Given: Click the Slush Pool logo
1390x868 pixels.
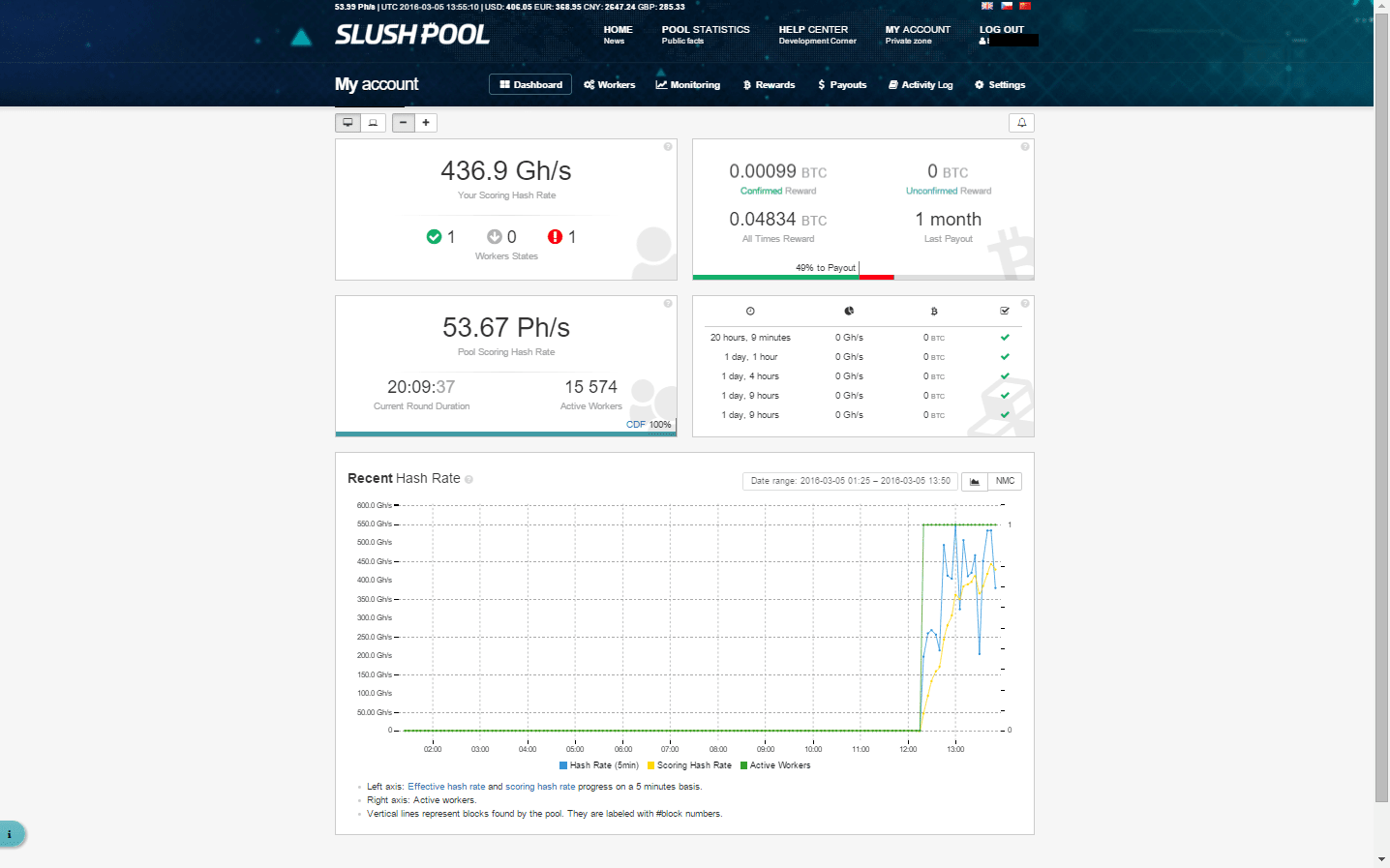Looking at the screenshot, I should [x=412, y=35].
